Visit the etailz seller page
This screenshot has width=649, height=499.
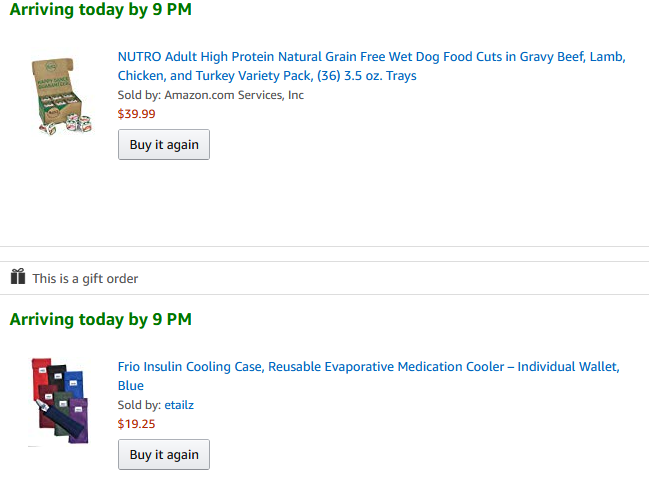coord(181,405)
